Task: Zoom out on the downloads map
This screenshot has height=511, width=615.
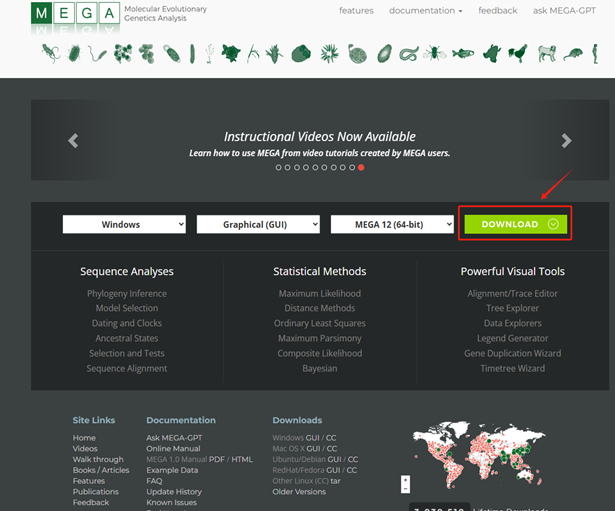Action: coord(405,489)
